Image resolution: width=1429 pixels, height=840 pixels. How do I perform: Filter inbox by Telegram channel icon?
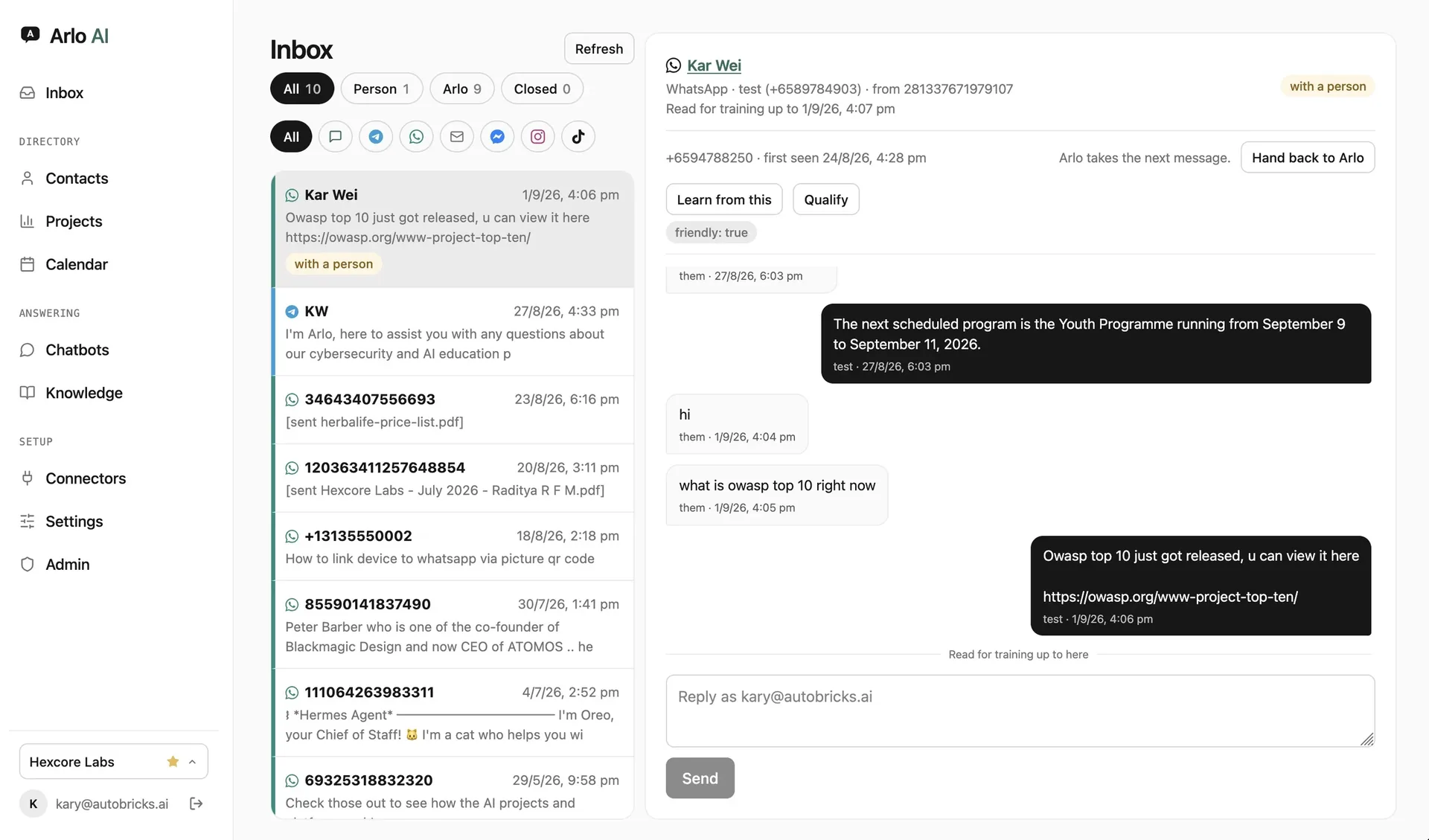tap(376, 137)
